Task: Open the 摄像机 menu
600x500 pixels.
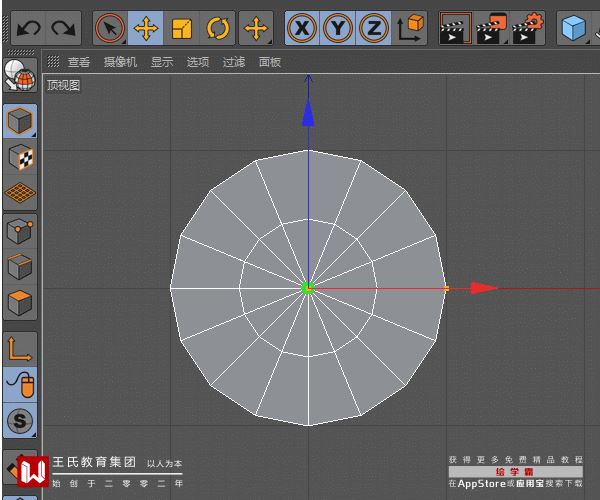Action: tap(120, 62)
